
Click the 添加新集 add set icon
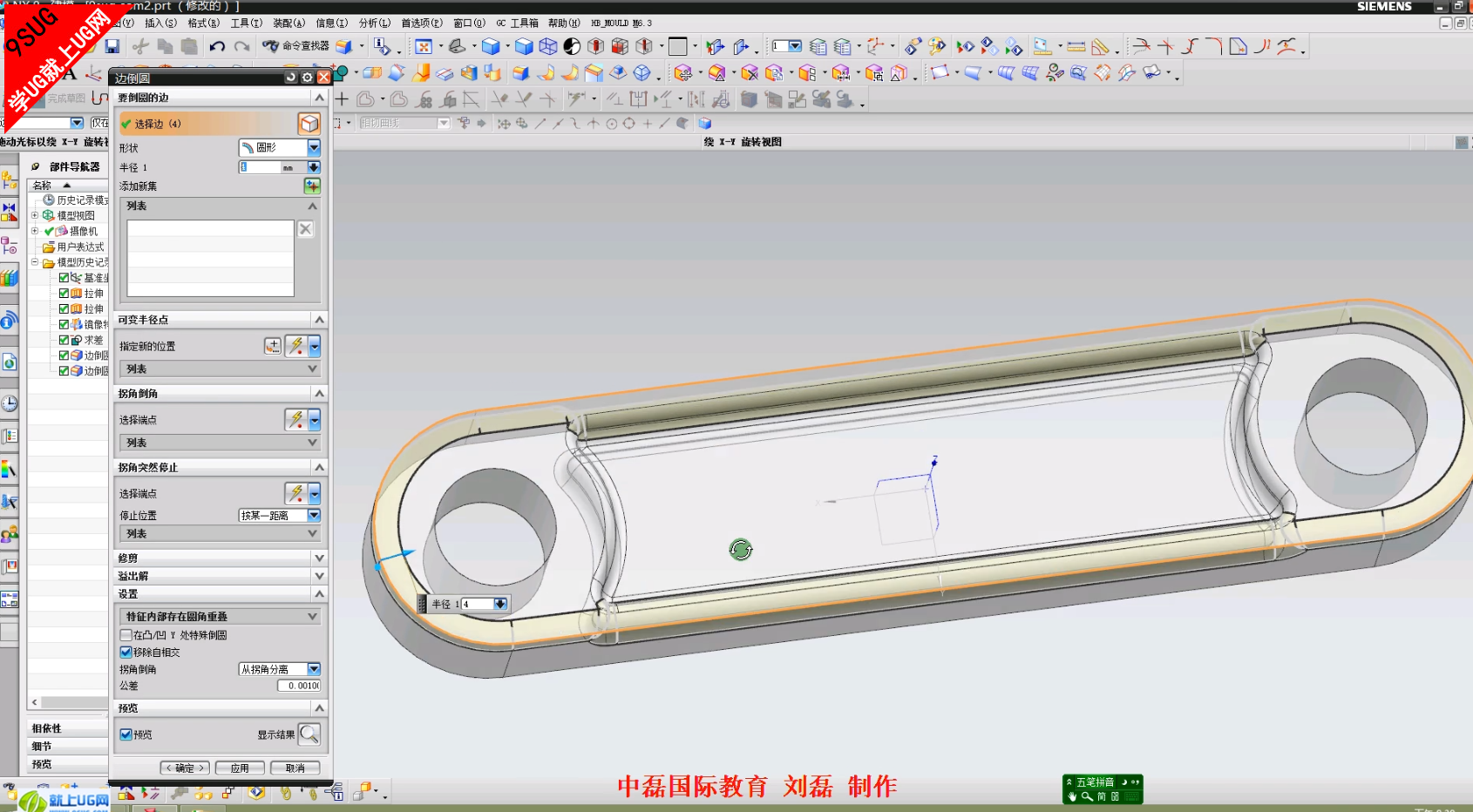[x=312, y=186]
